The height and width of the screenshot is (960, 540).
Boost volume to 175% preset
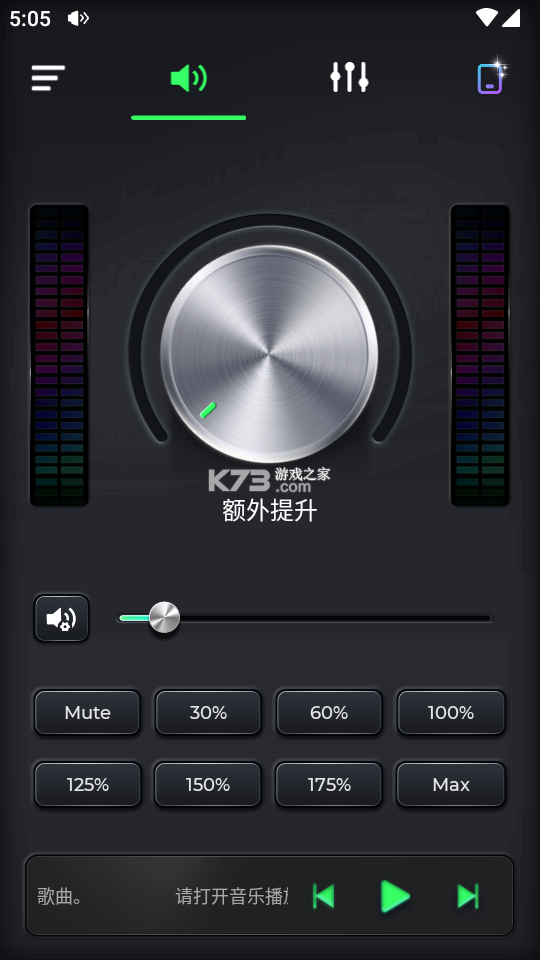click(x=329, y=784)
